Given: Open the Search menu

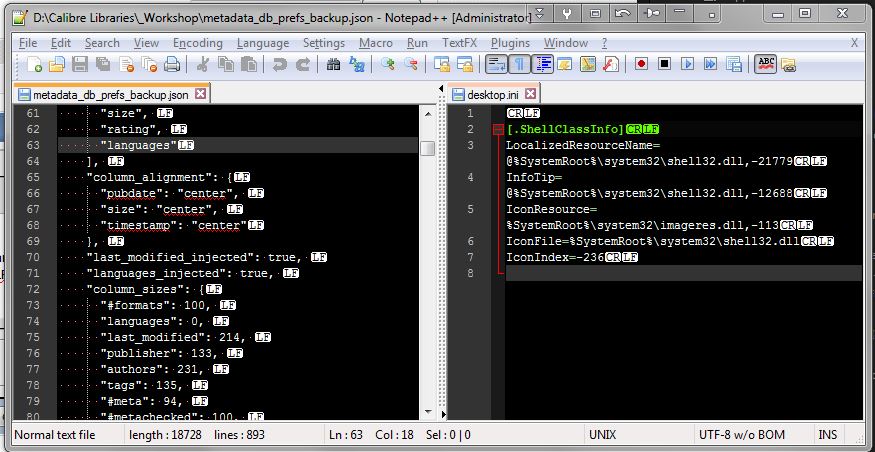Looking at the screenshot, I should 102,43.
